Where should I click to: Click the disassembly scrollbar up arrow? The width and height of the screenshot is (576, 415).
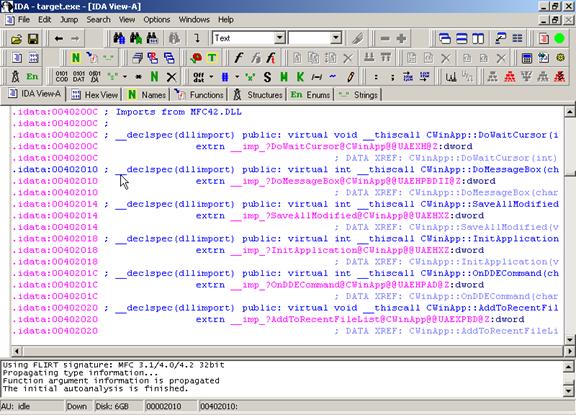[x=569, y=111]
